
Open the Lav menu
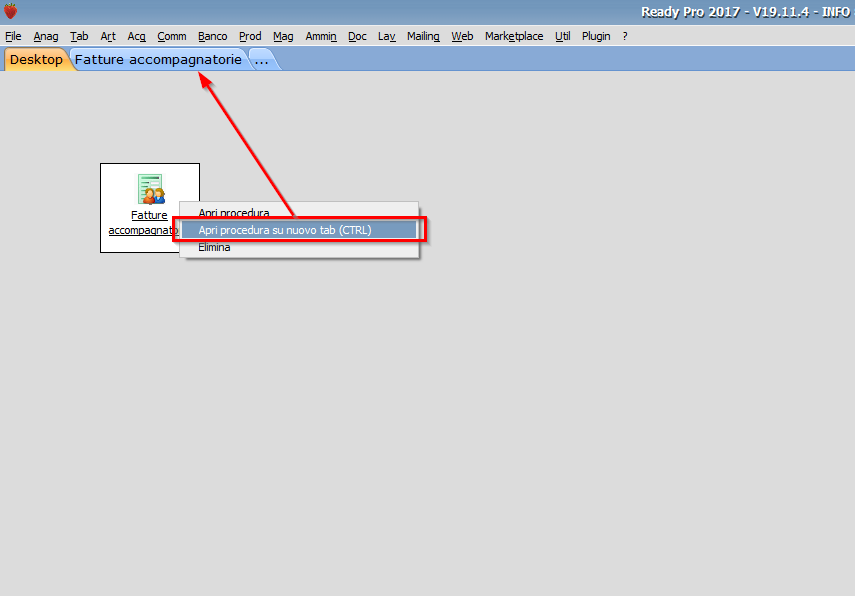pos(387,36)
